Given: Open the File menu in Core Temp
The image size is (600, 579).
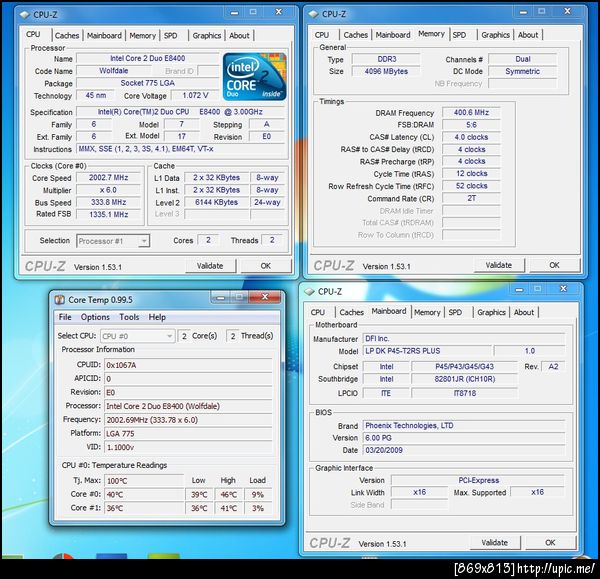Looking at the screenshot, I should (x=65, y=317).
